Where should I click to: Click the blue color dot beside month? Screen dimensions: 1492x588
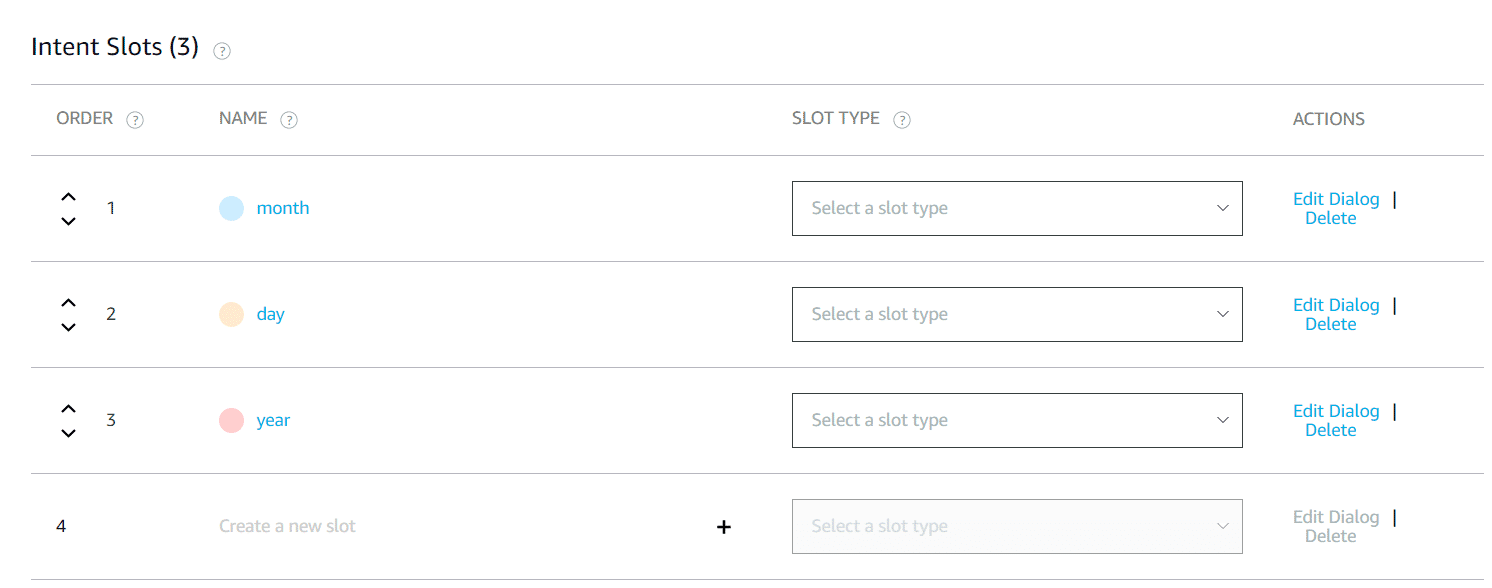click(x=231, y=208)
